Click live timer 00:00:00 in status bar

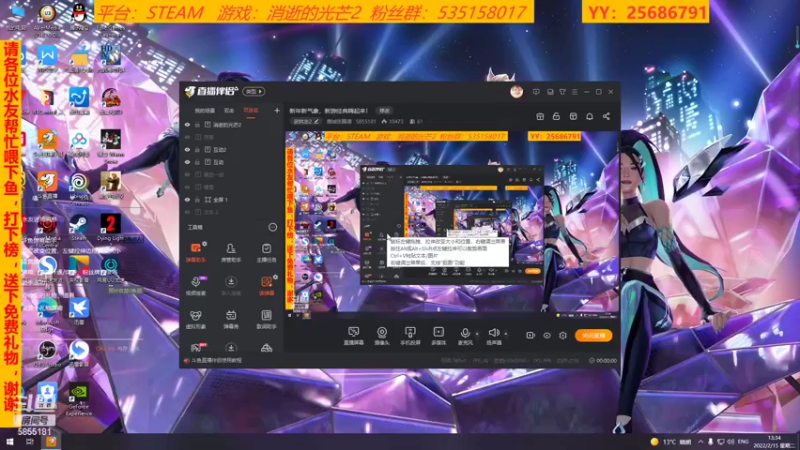pos(603,360)
